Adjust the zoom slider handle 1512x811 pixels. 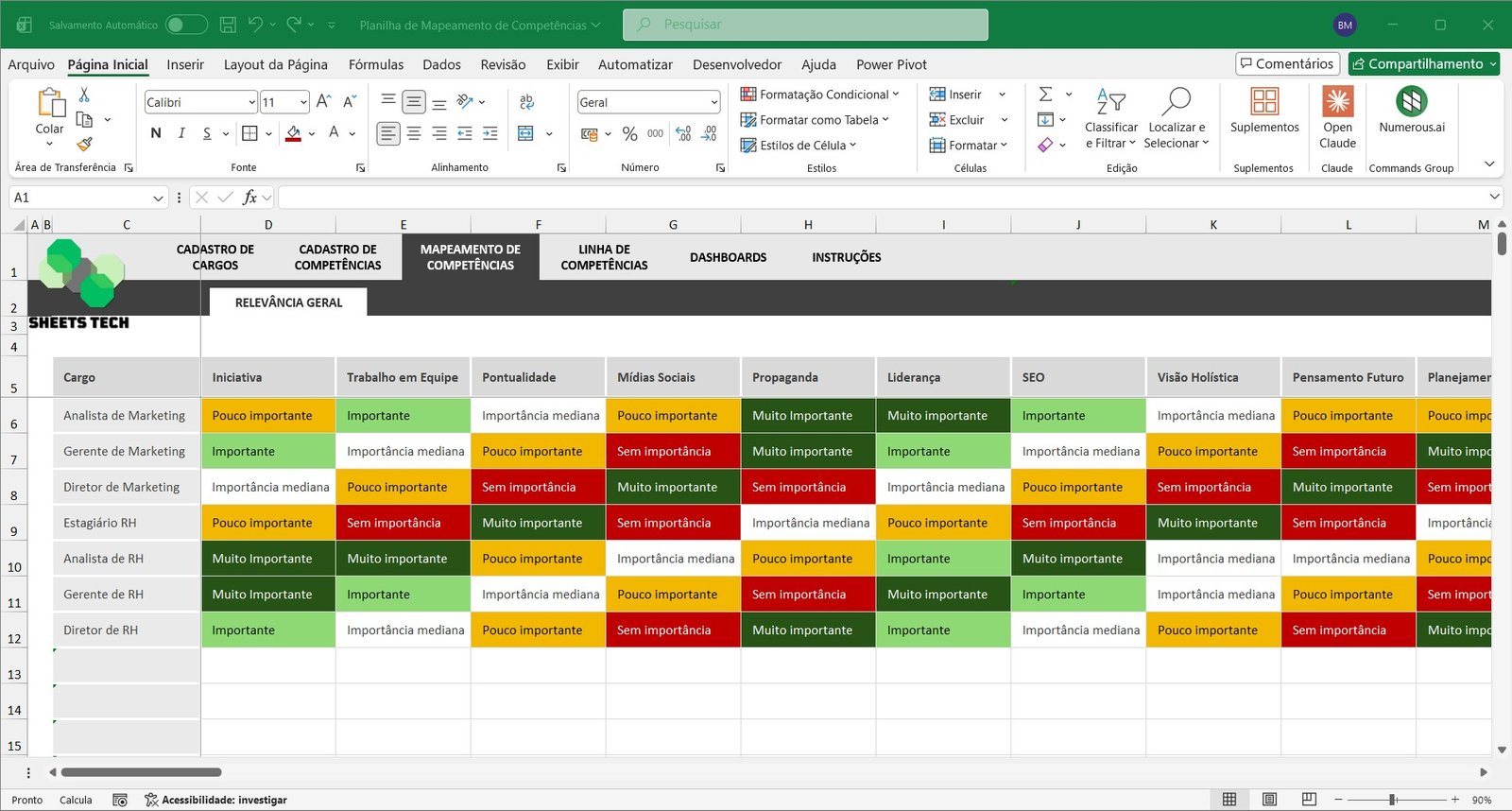coord(1392,800)
